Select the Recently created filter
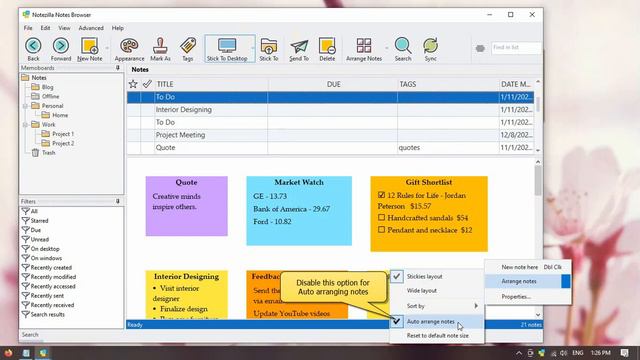Viewport: 640px width, 360px height. click(x=47, y=267)
